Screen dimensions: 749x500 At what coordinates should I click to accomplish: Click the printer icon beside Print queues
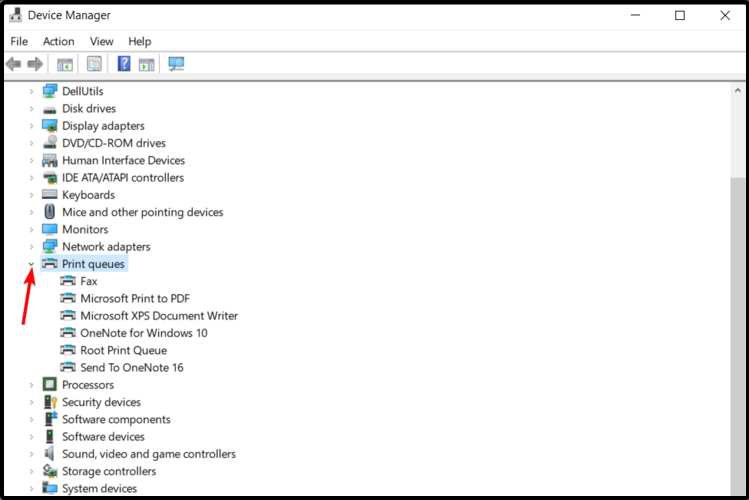tap(50, 264)
